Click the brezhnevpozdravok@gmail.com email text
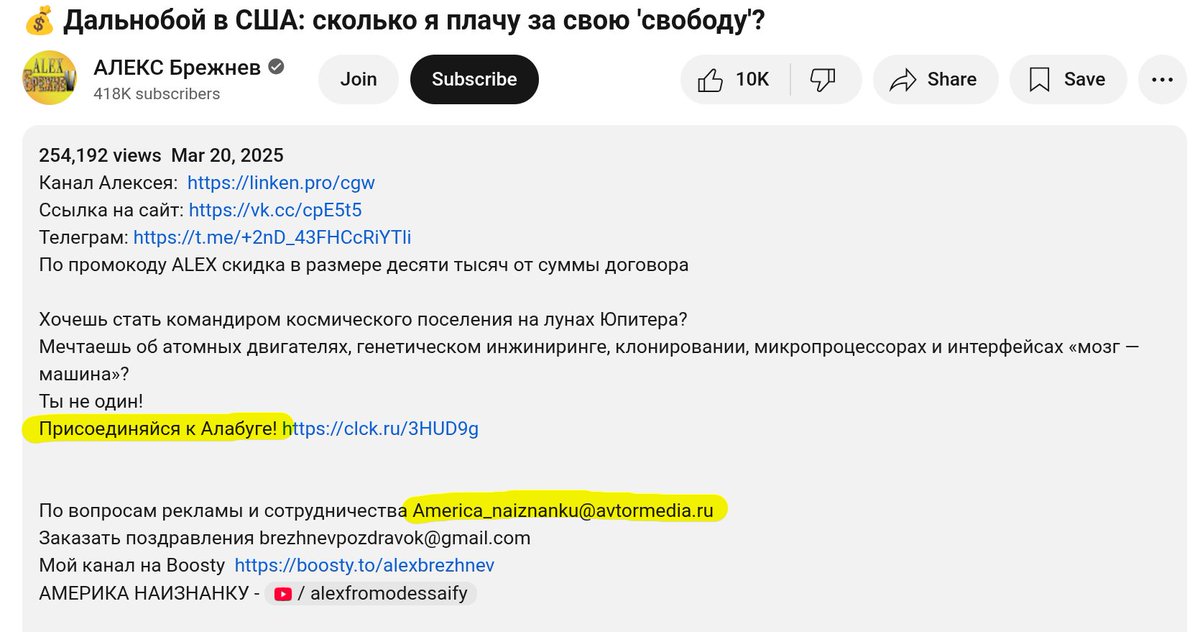The width and height of the screenshot is (1200, 632). tap(394, 538)
